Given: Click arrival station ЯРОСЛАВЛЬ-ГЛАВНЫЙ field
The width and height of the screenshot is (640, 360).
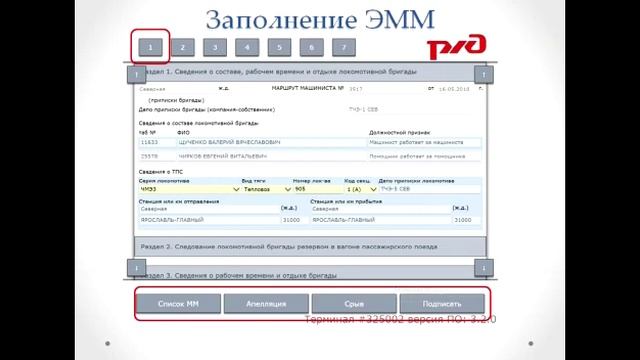Looking at the screenshot, I should pos(381,220).
